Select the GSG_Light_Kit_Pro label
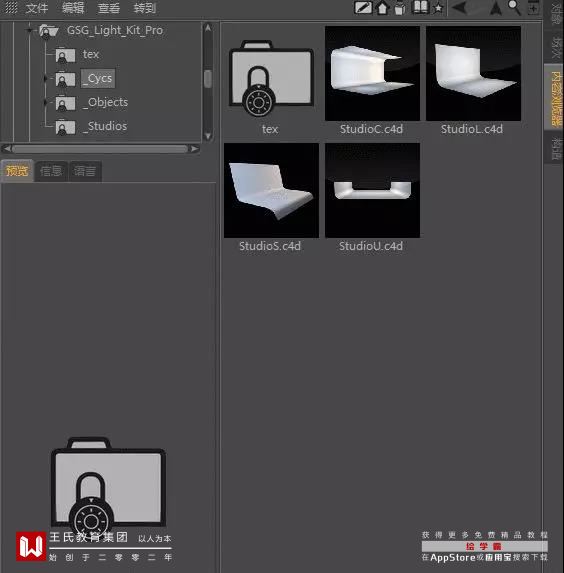This screenshot has height=573, width=564. [x=115, y=30]
